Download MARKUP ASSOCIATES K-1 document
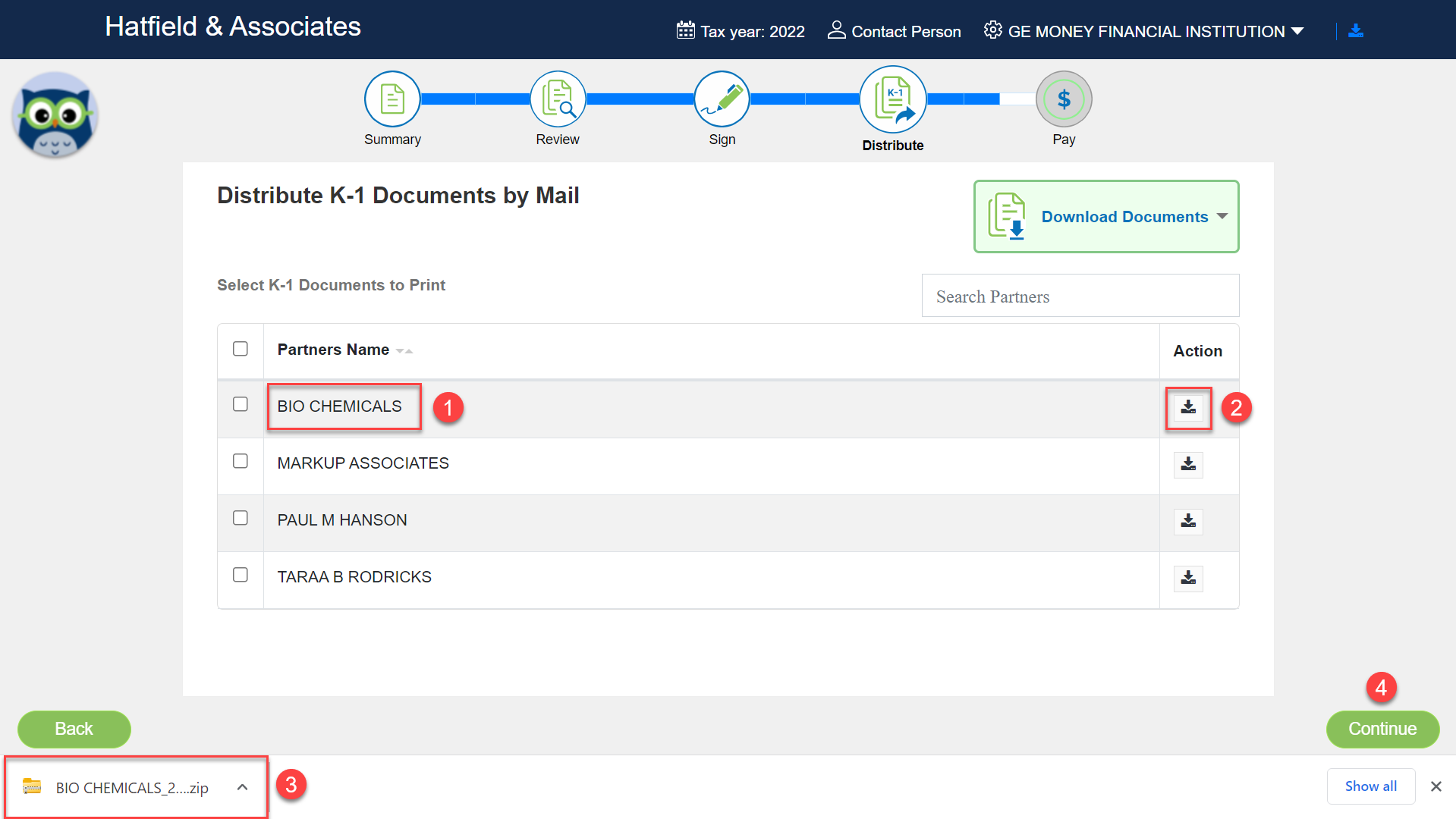 click(1188, 464)
